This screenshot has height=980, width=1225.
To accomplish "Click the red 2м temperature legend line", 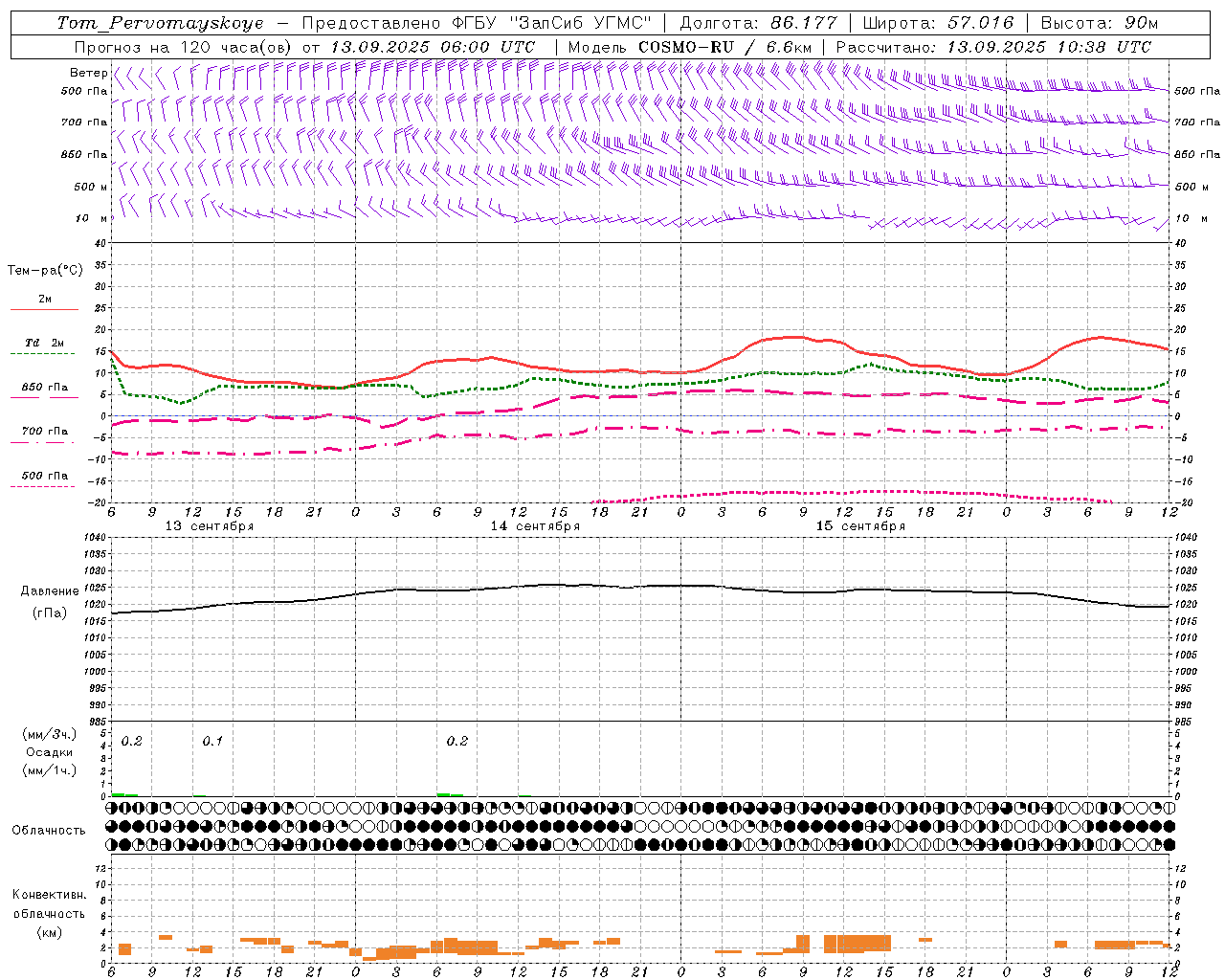I will 44,309.
